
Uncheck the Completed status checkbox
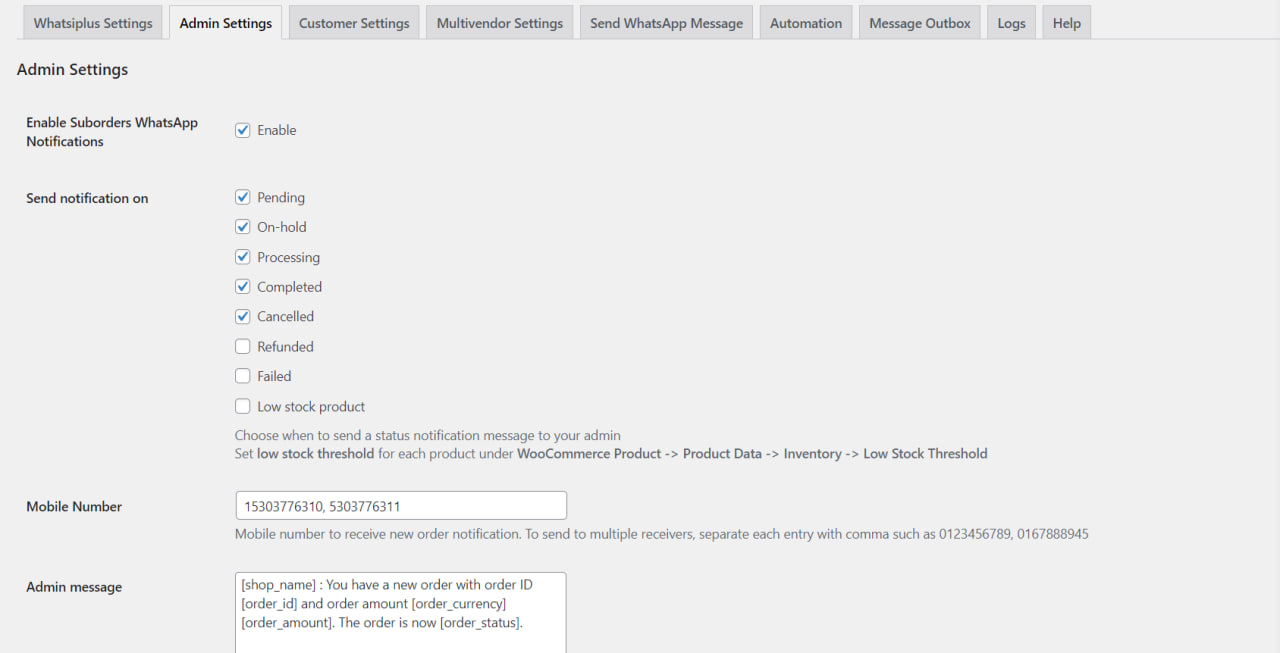pos(242,286)
